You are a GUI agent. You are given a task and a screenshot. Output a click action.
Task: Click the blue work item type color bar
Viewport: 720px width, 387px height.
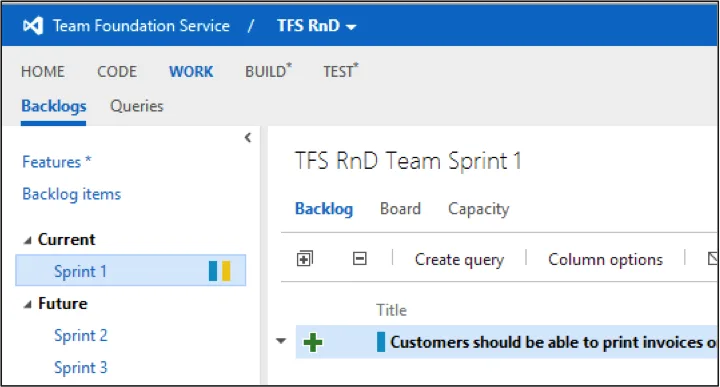[381, 342]
